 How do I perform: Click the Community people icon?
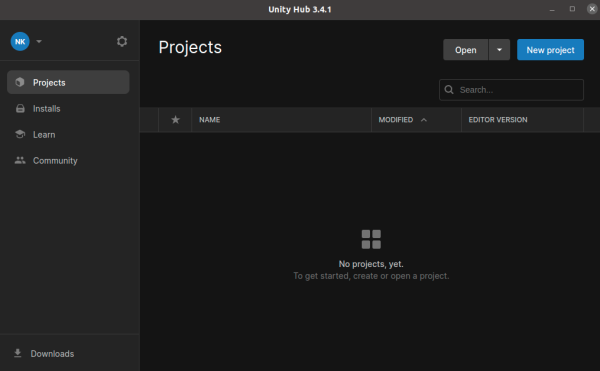pos(20,161)
